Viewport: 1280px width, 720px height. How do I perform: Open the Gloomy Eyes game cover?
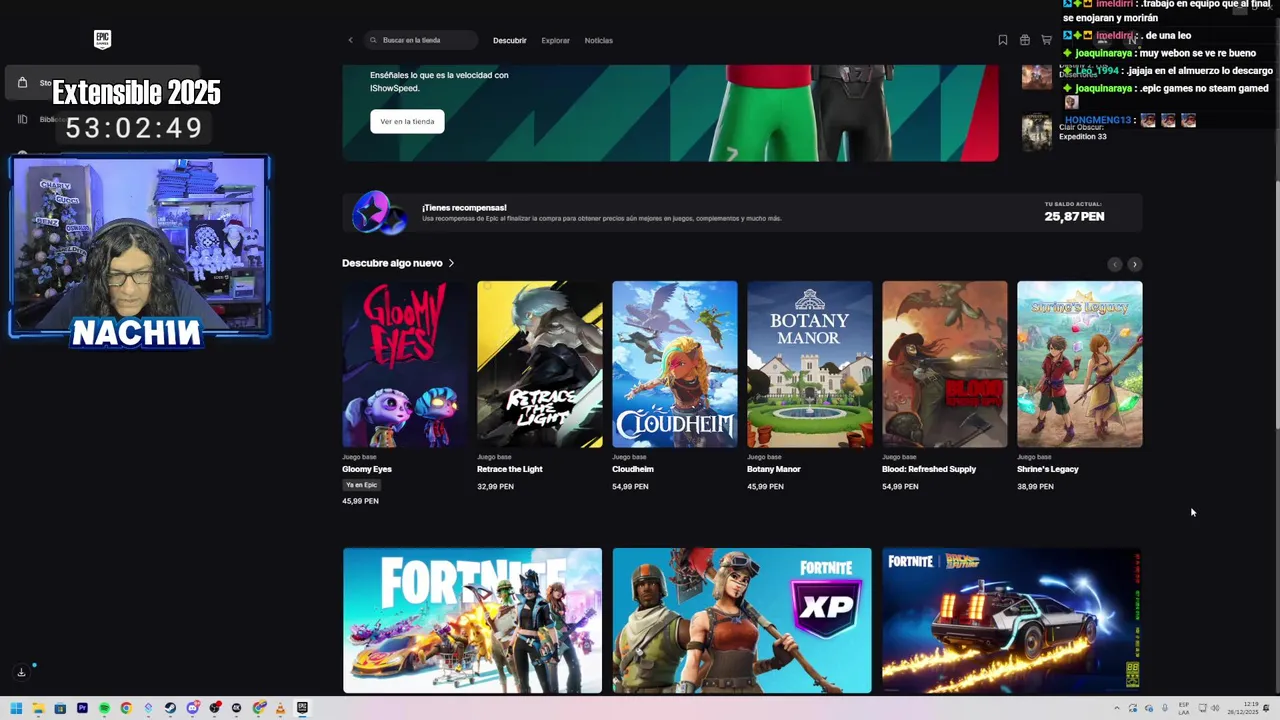pyautogui.click(x=404, y=364)
